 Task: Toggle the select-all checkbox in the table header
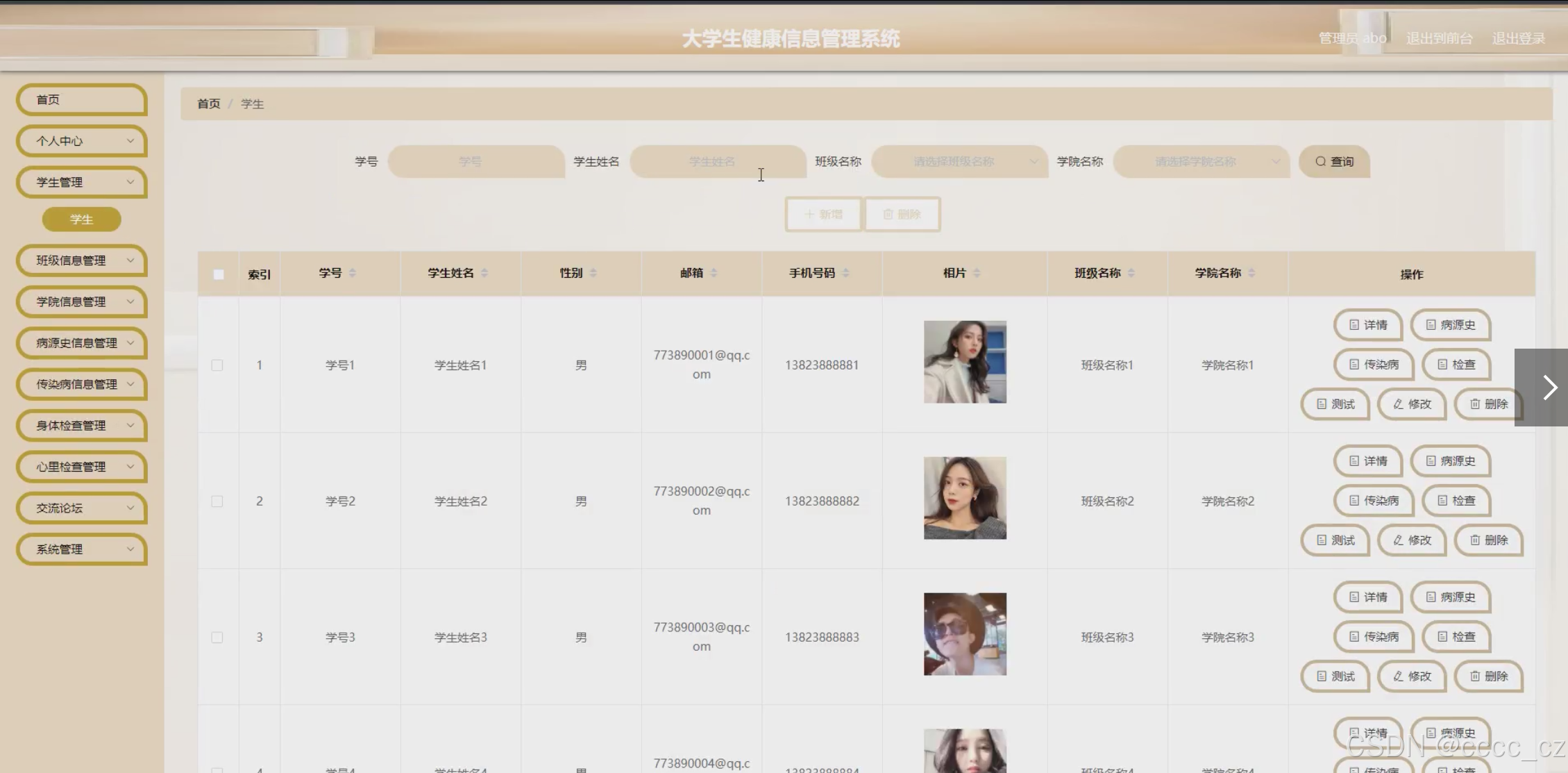coord(219,274)
